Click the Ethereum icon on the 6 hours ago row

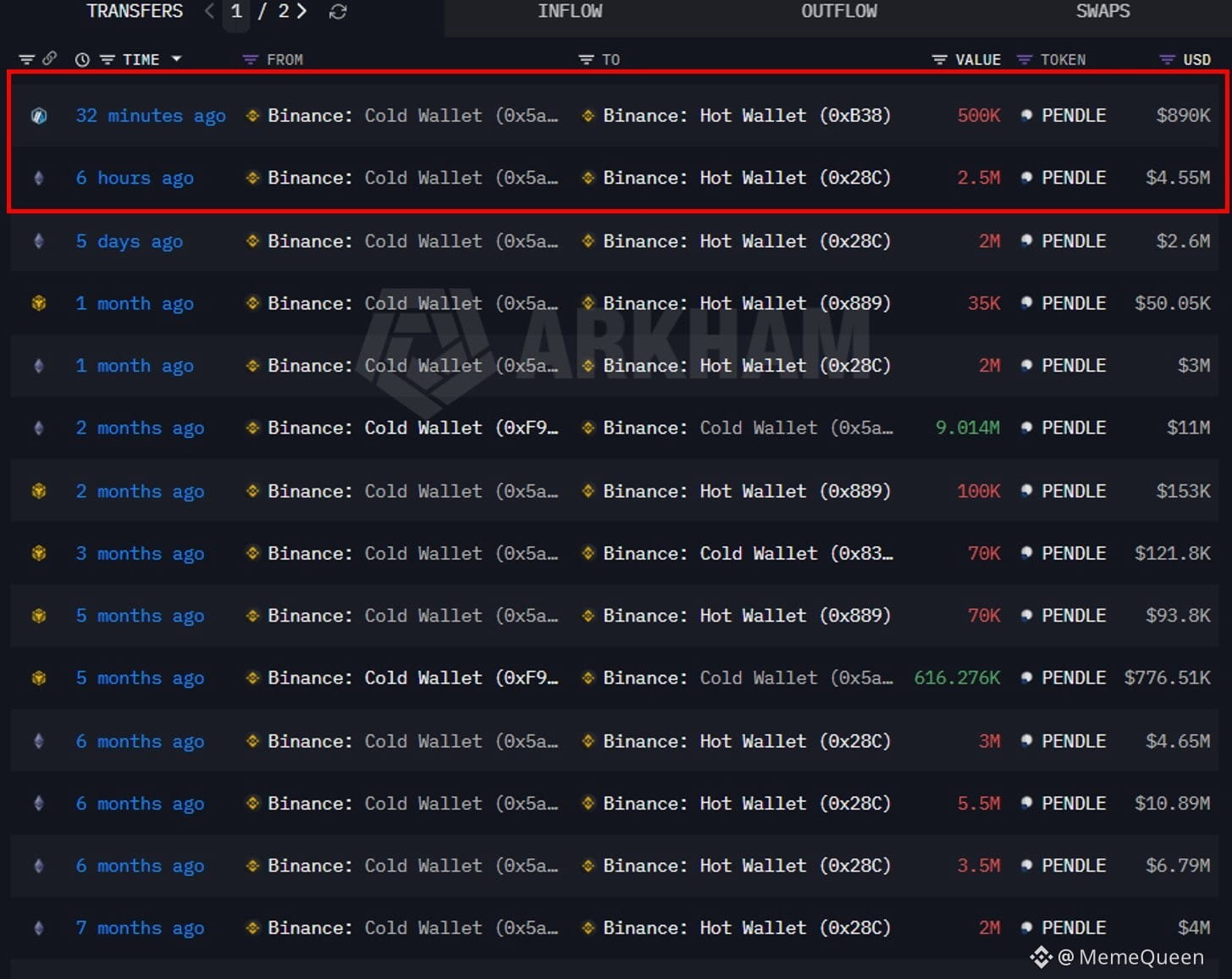[39, 178]
